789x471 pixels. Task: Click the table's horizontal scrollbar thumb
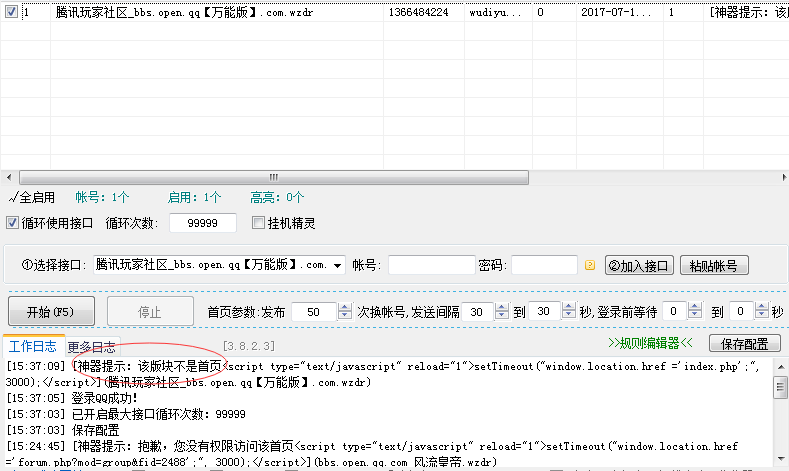coord(274,177)
